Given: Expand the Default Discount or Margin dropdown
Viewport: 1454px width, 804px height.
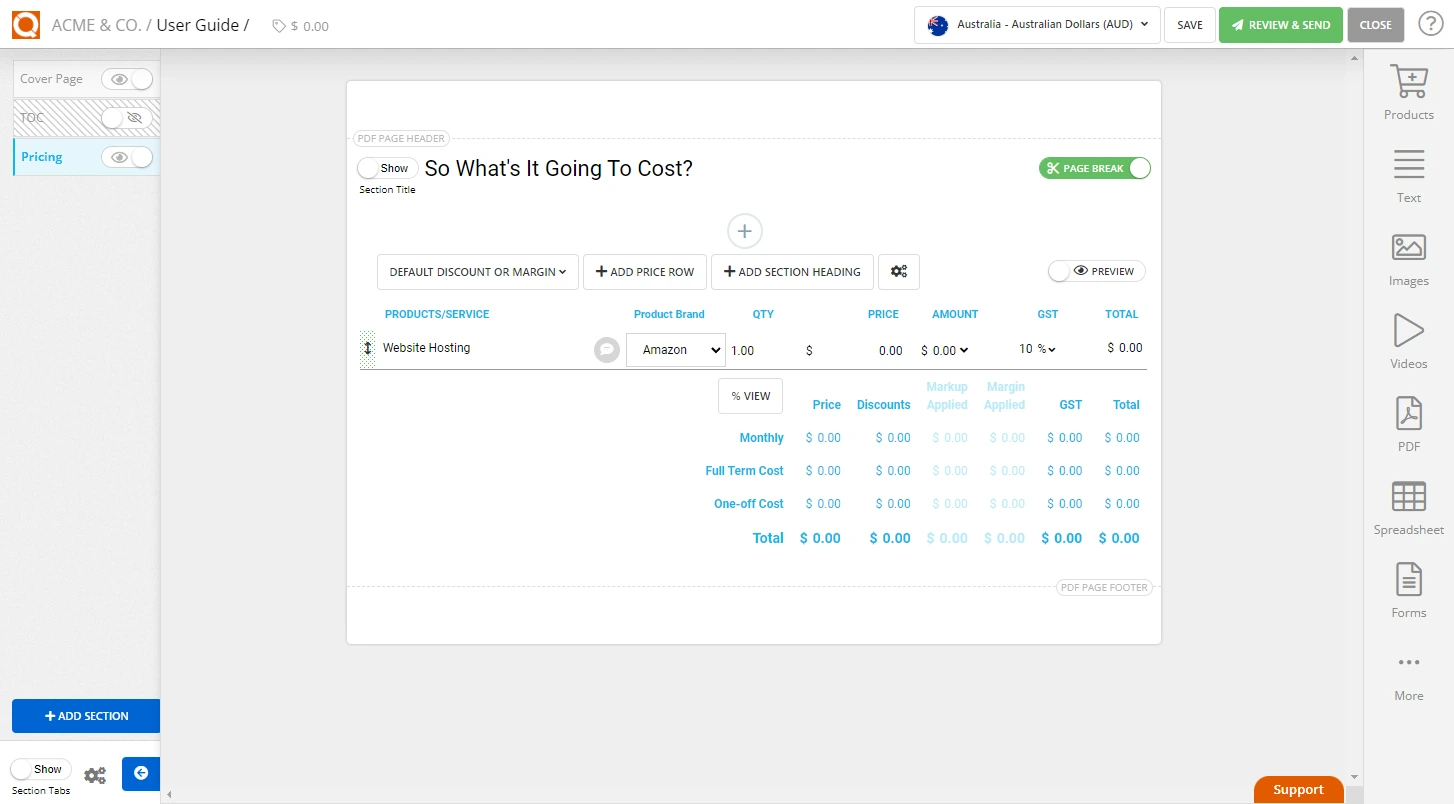Looking at the screenshot, I should pos(477,272).
